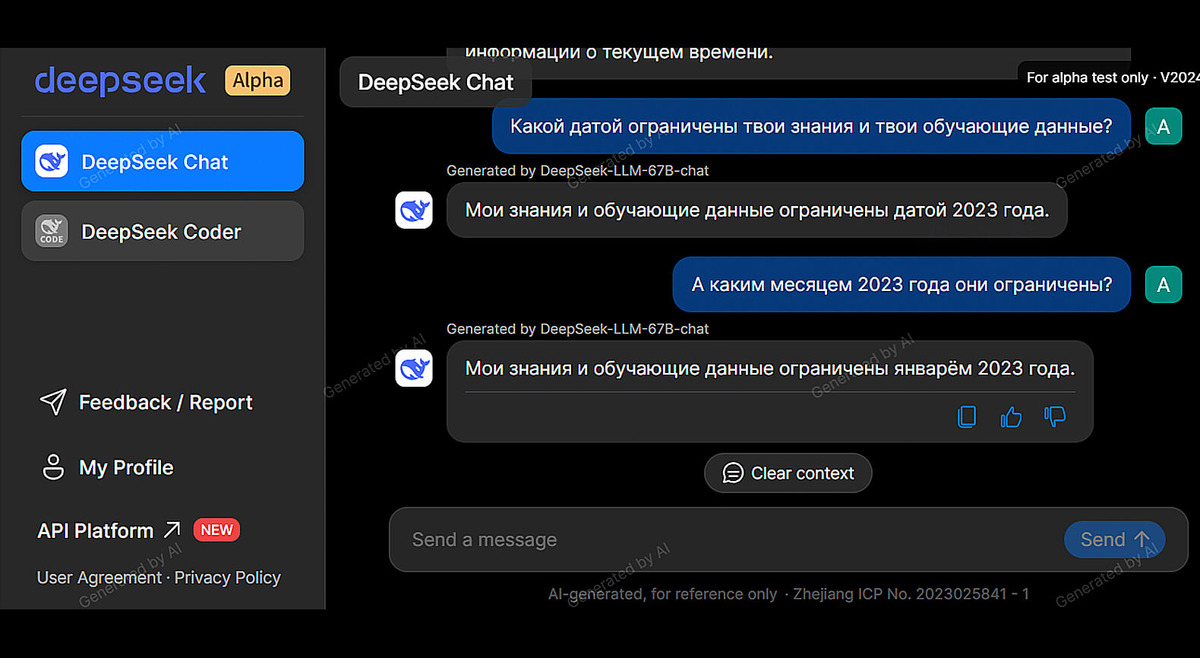Click the deepseek logo
This screenshot has height=658, width=1200.
point(121,81)
